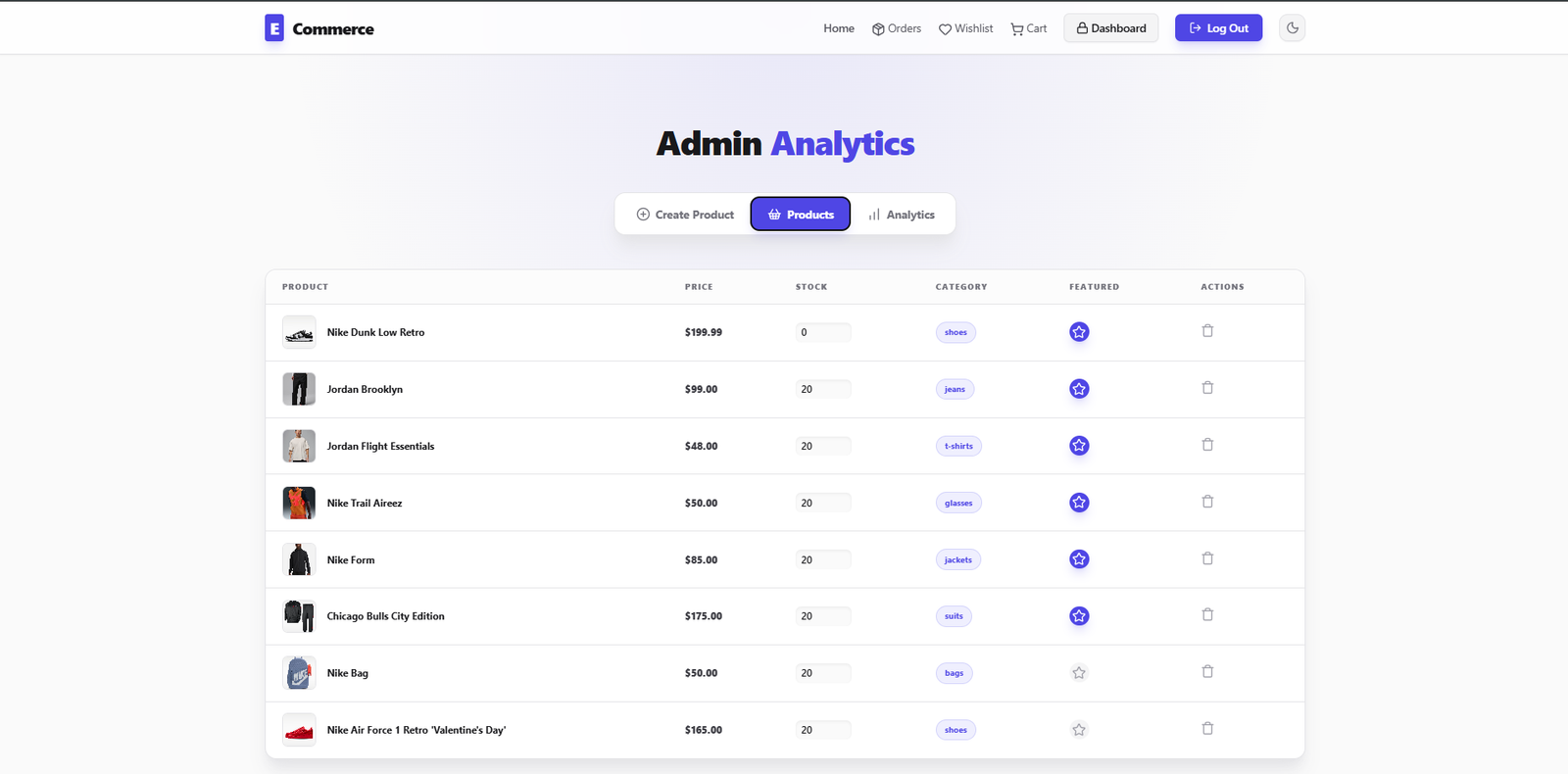Viewport: 1568px width, 774px height.
Task: Click the Home navigation link
Action: pos(839,28)
